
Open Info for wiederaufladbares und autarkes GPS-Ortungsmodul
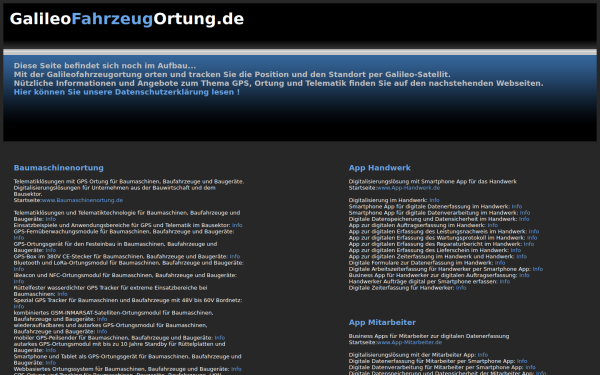[x=102, y=332]
